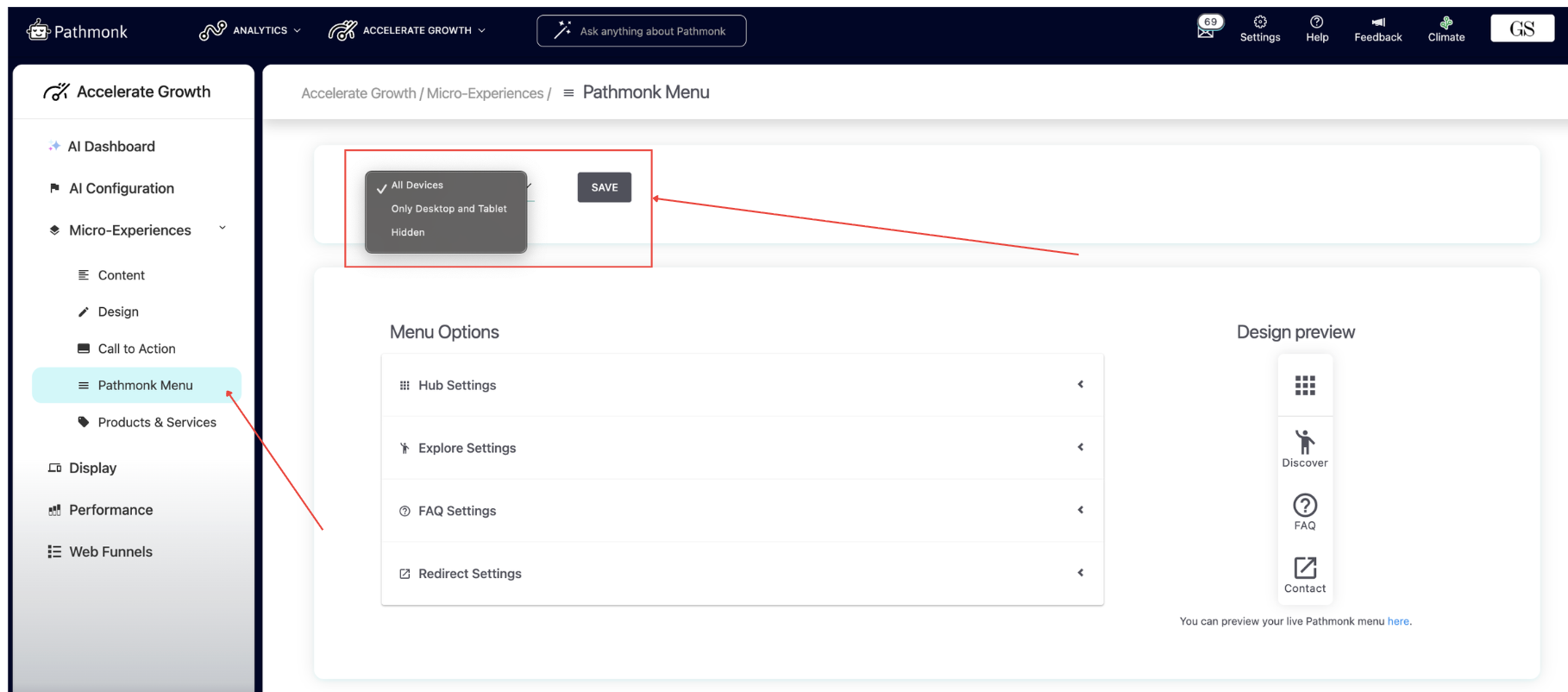Expand Redirect Settings row
1568x692 pixels.
click(x=743, y=574)
